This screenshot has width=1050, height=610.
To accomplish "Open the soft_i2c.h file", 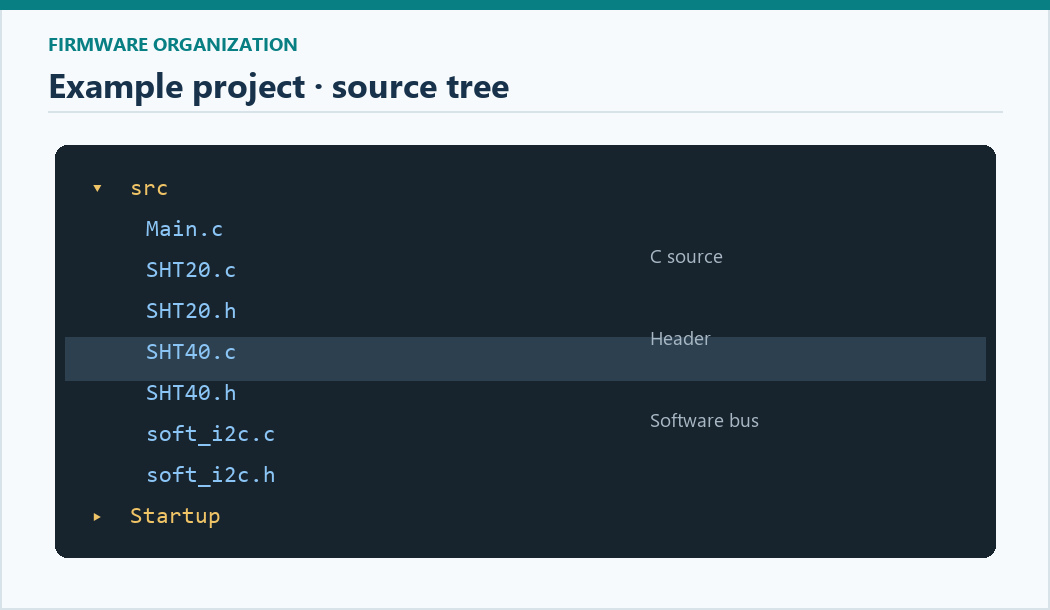I will (x=210, y=475).
